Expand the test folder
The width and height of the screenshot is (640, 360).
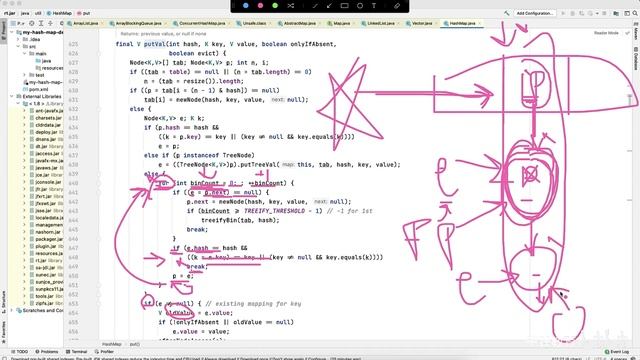tap(24, 75)
